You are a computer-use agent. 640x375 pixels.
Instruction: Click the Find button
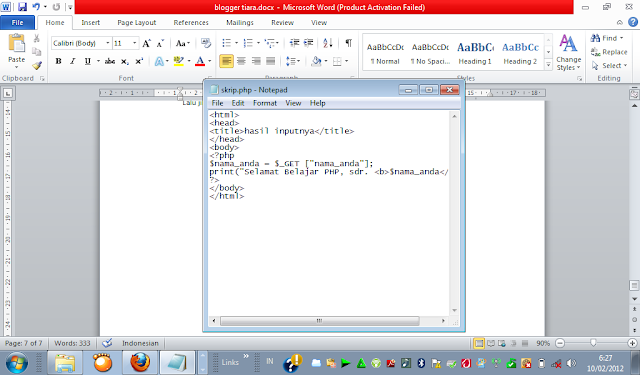(607, 38)
